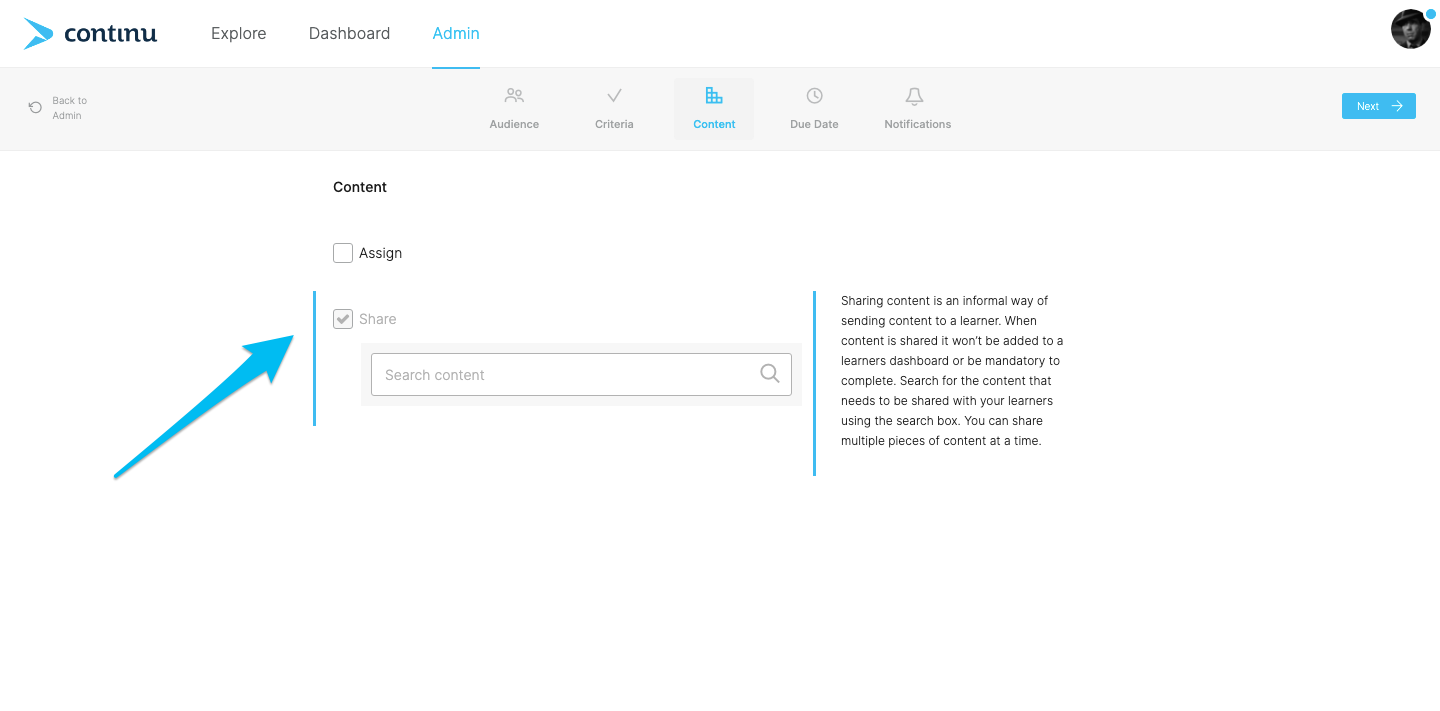
Task: Switch to the Audience step
Action: pyautogui.click(x=514, y=109)
